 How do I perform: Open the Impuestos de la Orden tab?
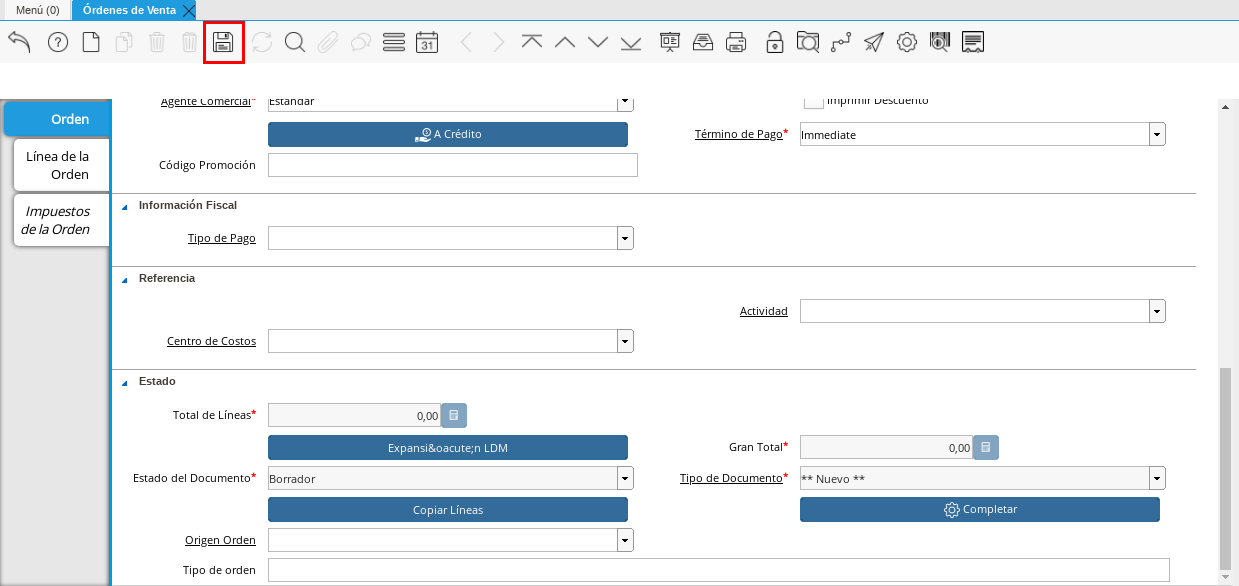pos(61,220)
